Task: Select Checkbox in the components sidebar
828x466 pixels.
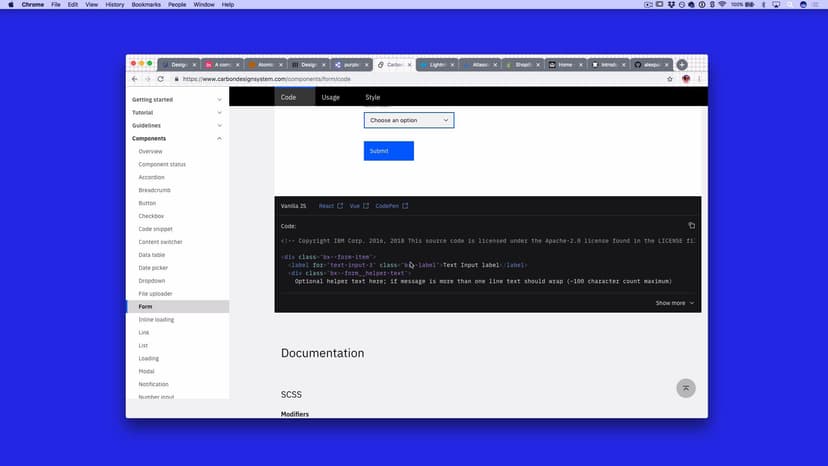Action: 151,216
